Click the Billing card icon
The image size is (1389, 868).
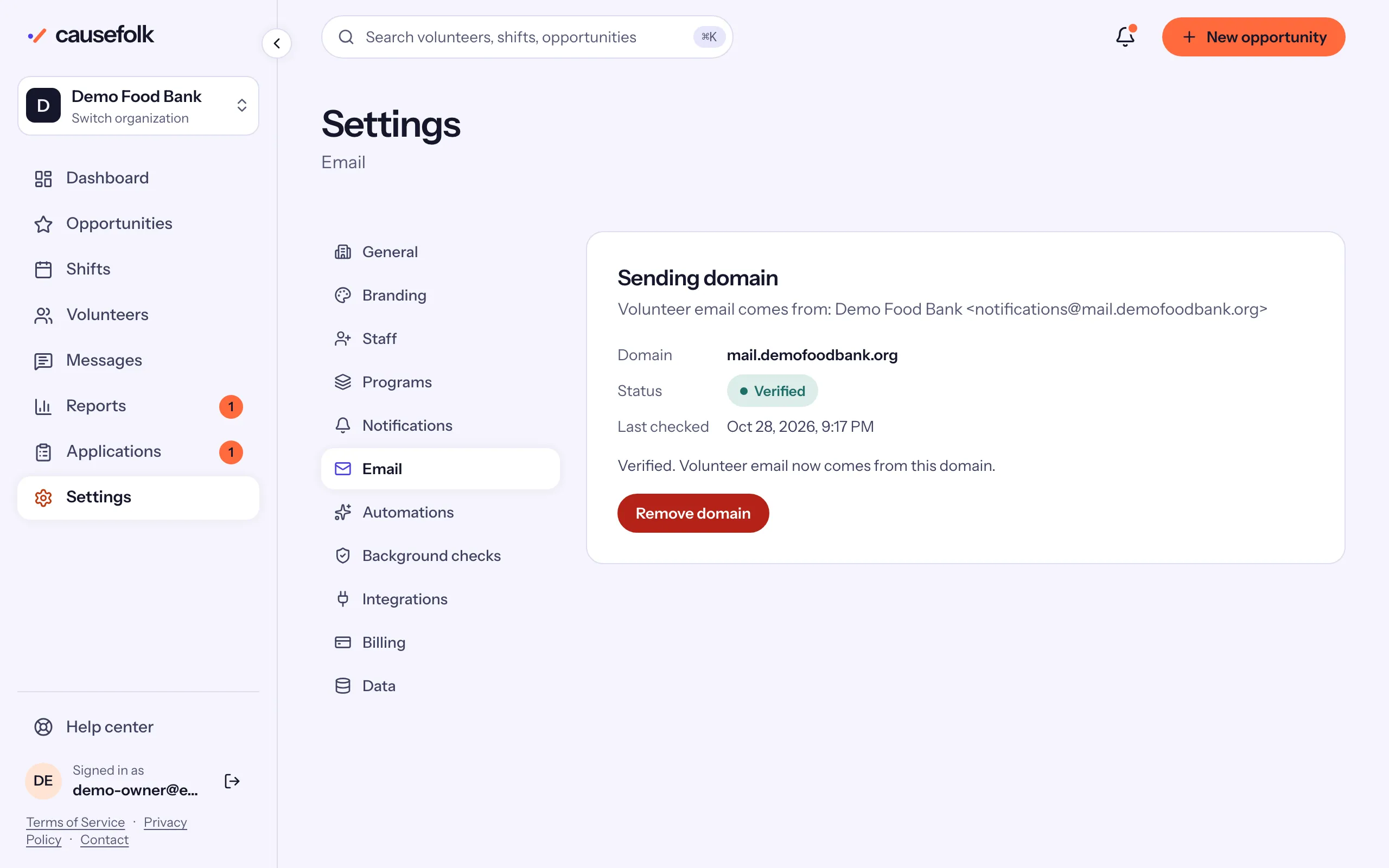pyautogui.click(x=343, y=642)
